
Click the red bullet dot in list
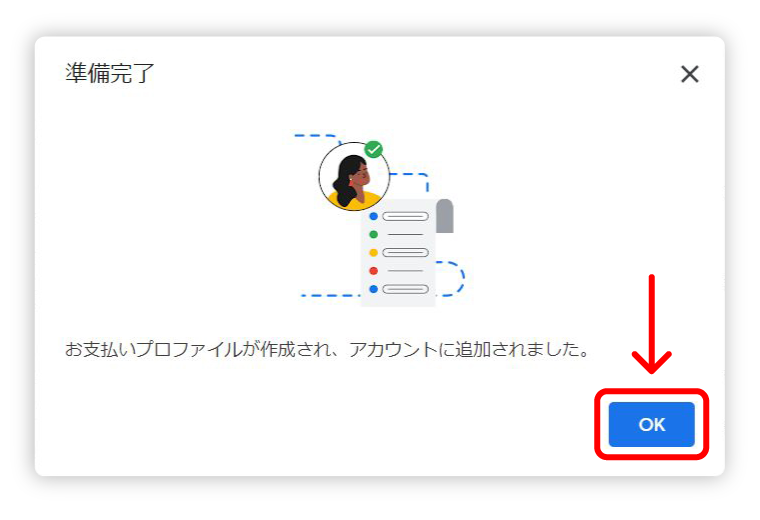coord(373,271)
